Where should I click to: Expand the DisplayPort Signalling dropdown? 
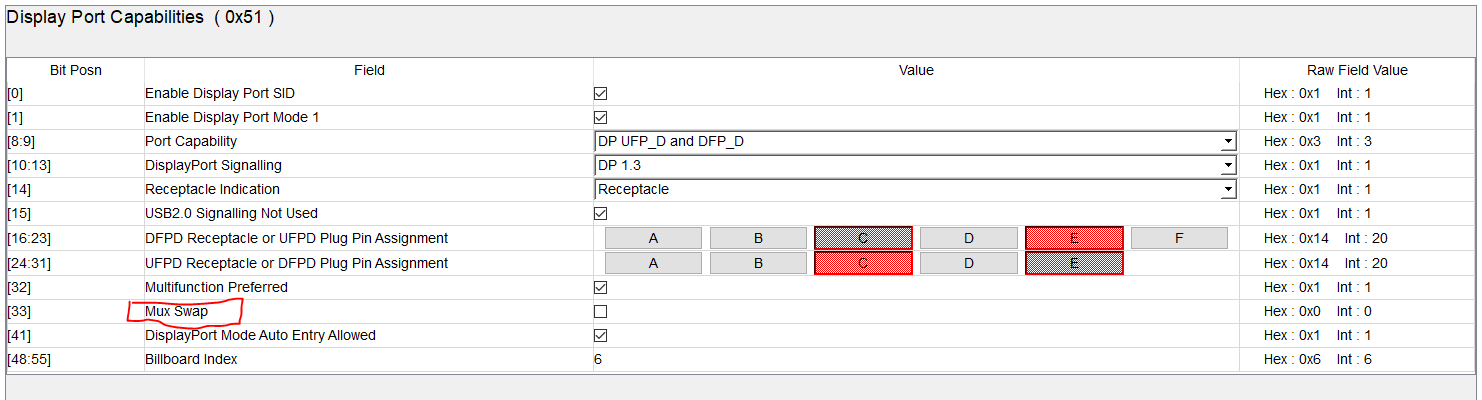point(1228,166)
